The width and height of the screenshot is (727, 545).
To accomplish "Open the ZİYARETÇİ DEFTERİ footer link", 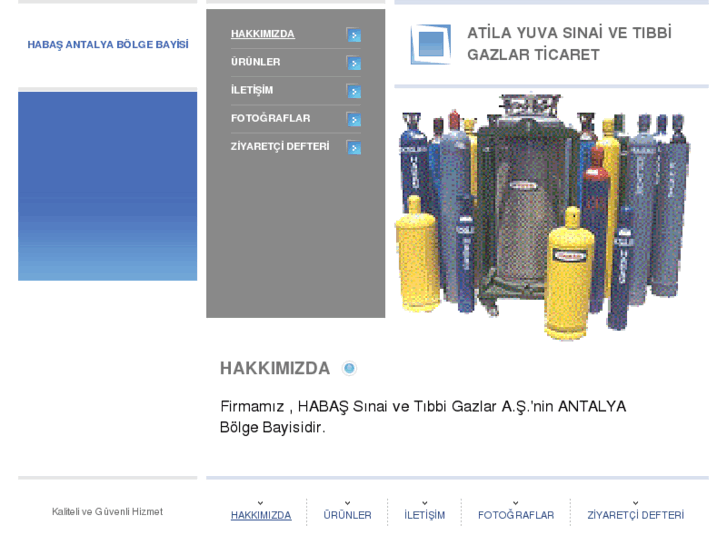I will coord(635,515).
